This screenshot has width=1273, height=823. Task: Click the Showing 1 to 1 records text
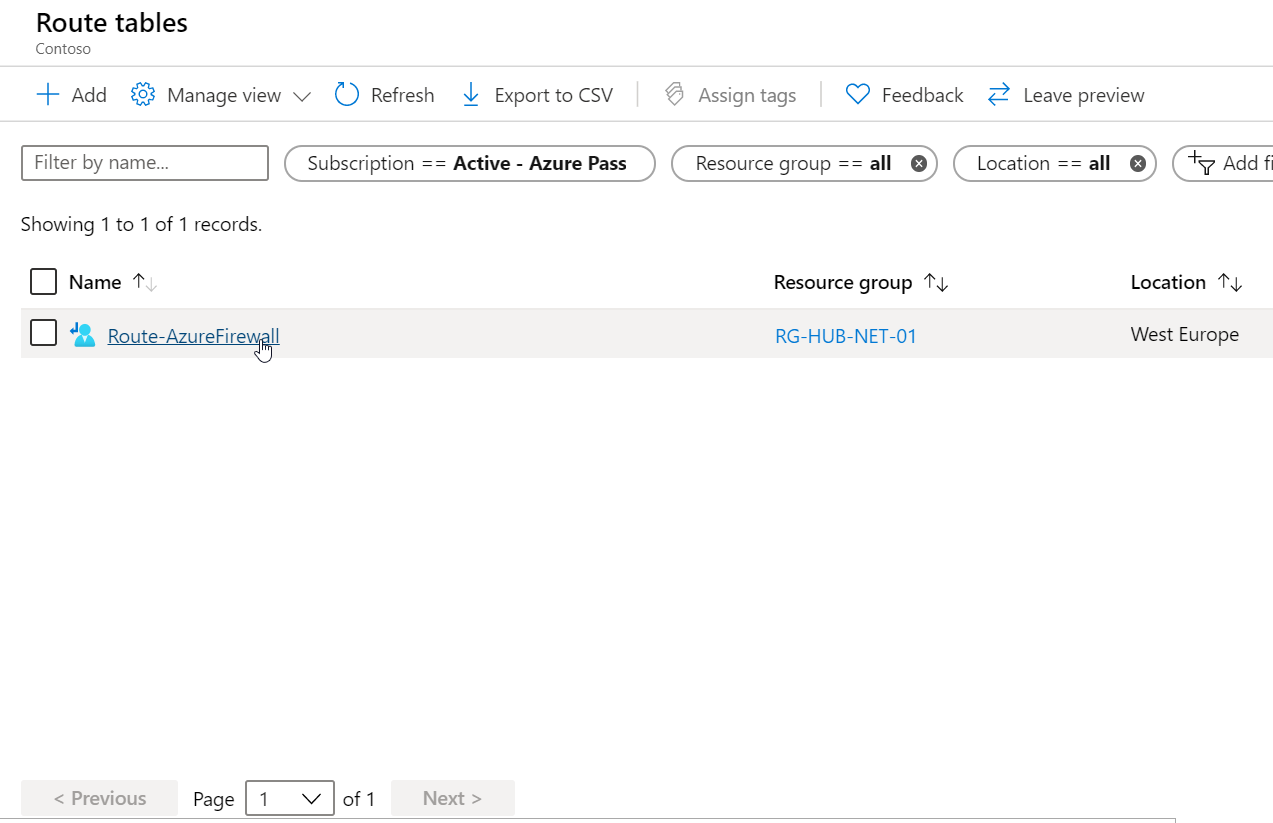click(x=141, y=224)
